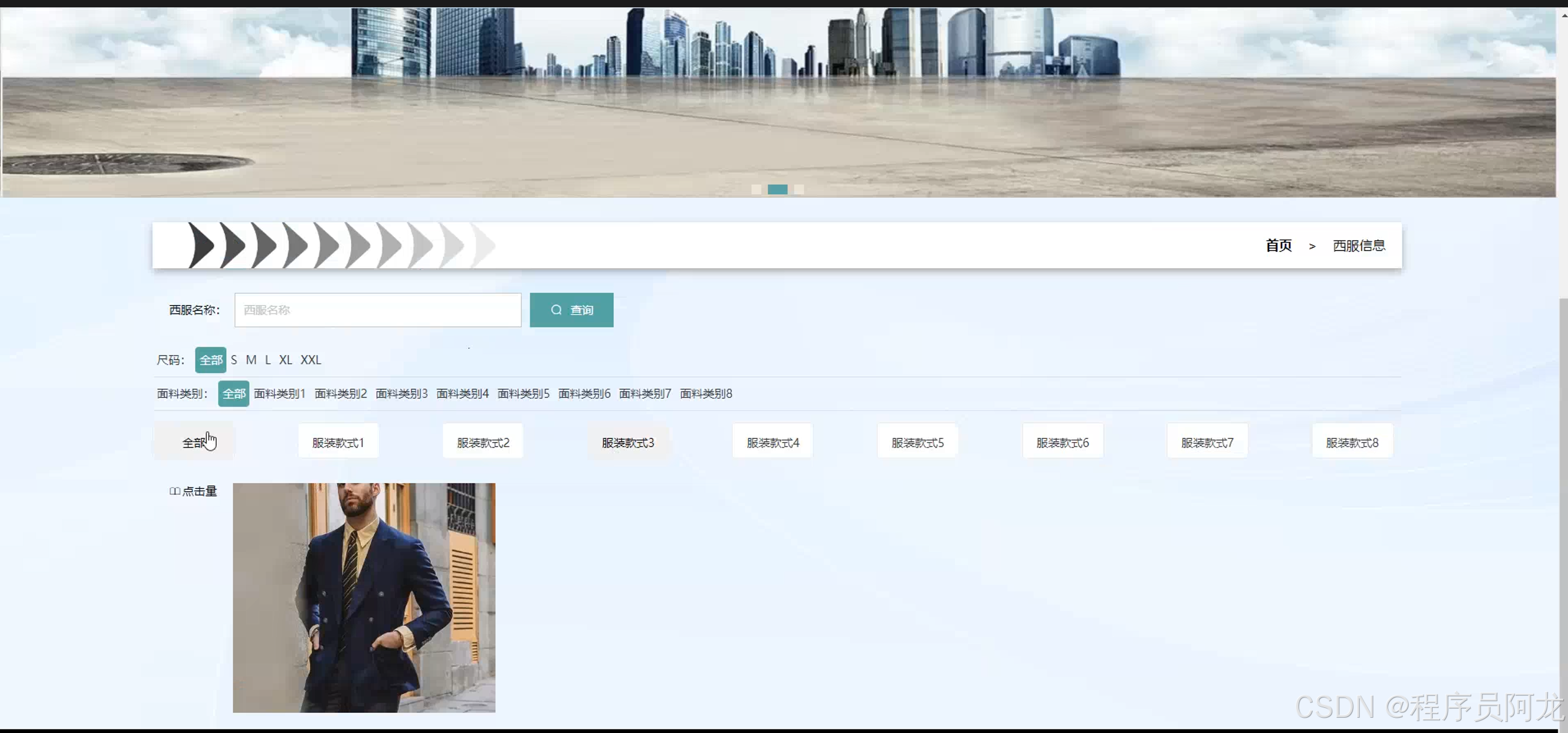Select size XXL filter
The image size is (1568, 733).
(311, 360)
